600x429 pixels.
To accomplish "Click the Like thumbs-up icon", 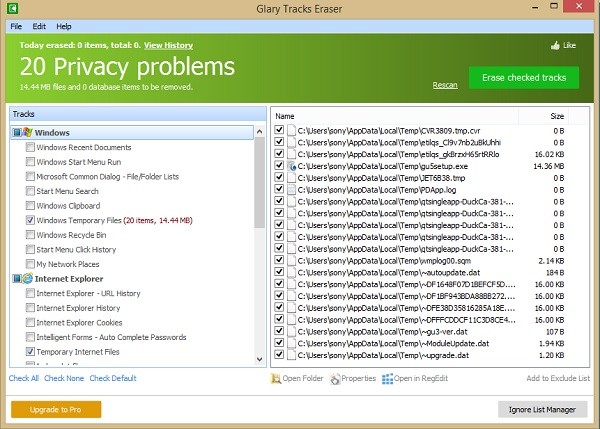I will pyautogui.click(x=555, y=46).
